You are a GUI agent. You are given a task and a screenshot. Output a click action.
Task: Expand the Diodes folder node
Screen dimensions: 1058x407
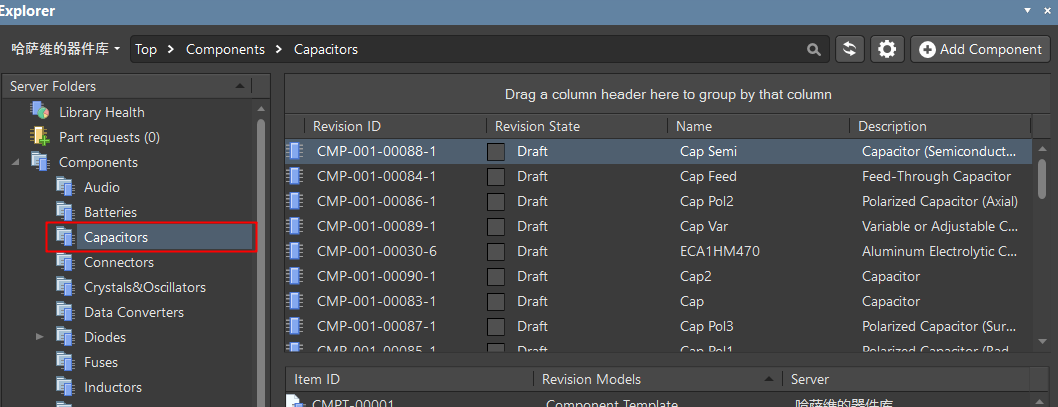tap(39, 337)
